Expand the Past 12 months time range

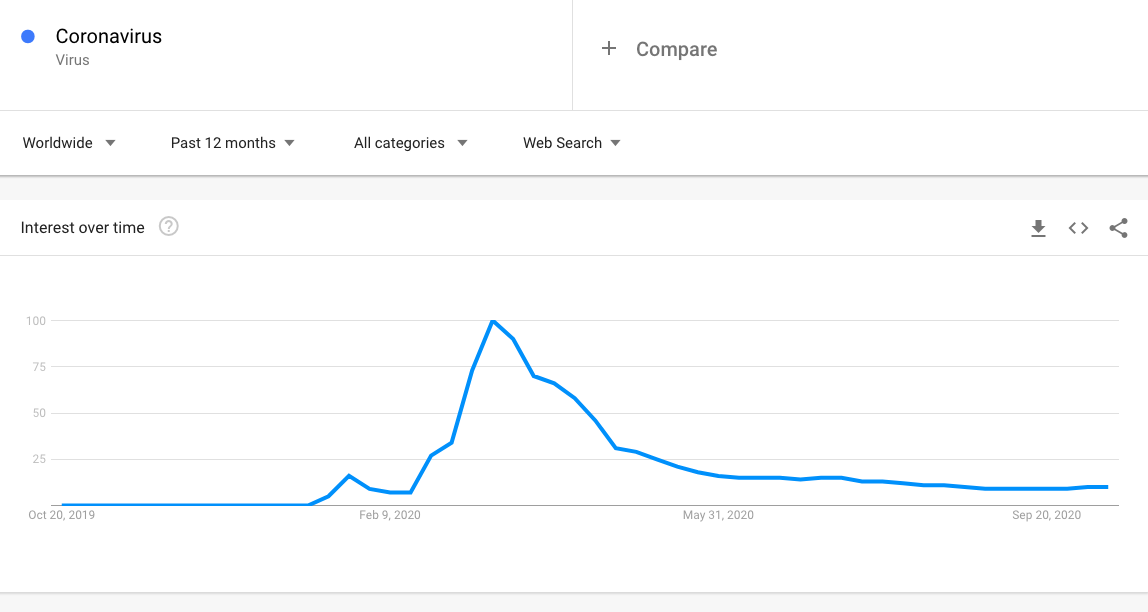point(232,143)
